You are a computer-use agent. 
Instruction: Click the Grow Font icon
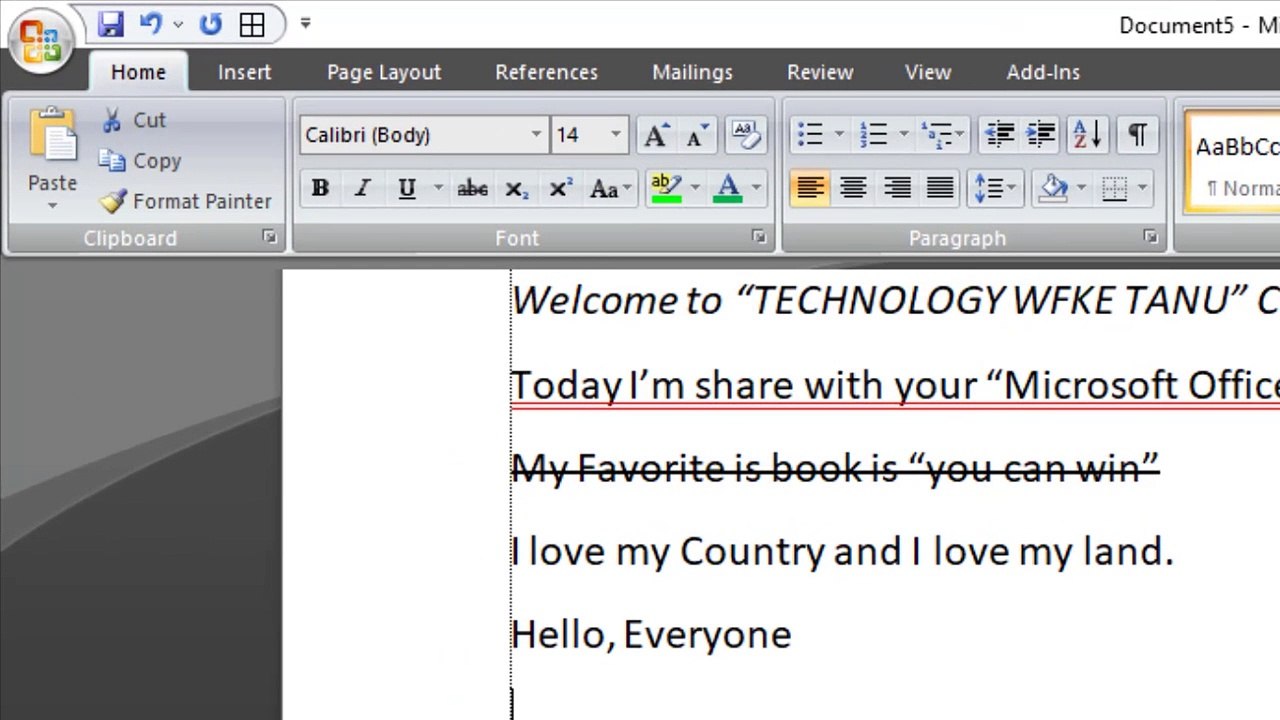[656, 135]
